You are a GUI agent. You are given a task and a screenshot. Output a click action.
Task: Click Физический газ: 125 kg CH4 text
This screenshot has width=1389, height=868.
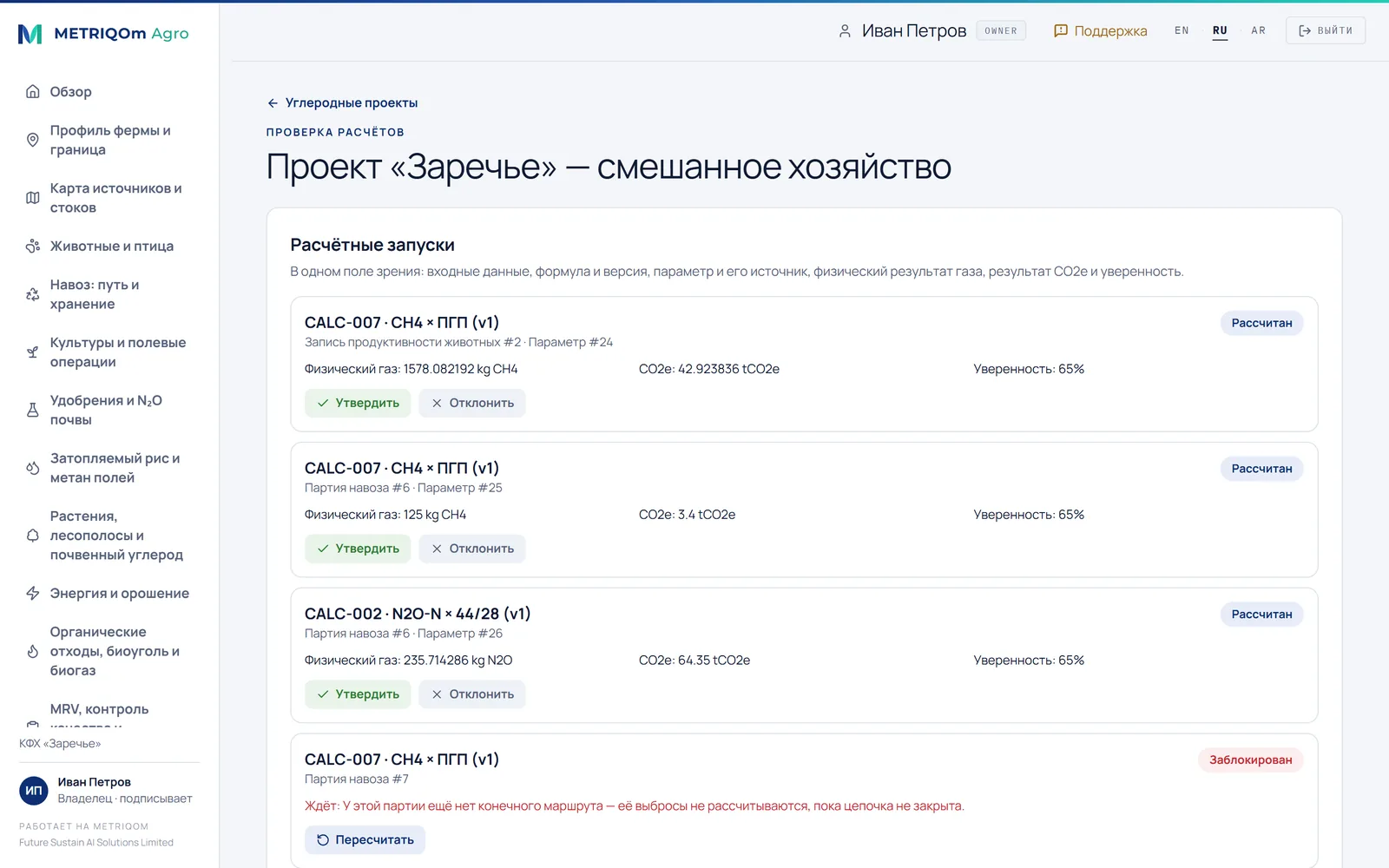(x=385, y=515)
